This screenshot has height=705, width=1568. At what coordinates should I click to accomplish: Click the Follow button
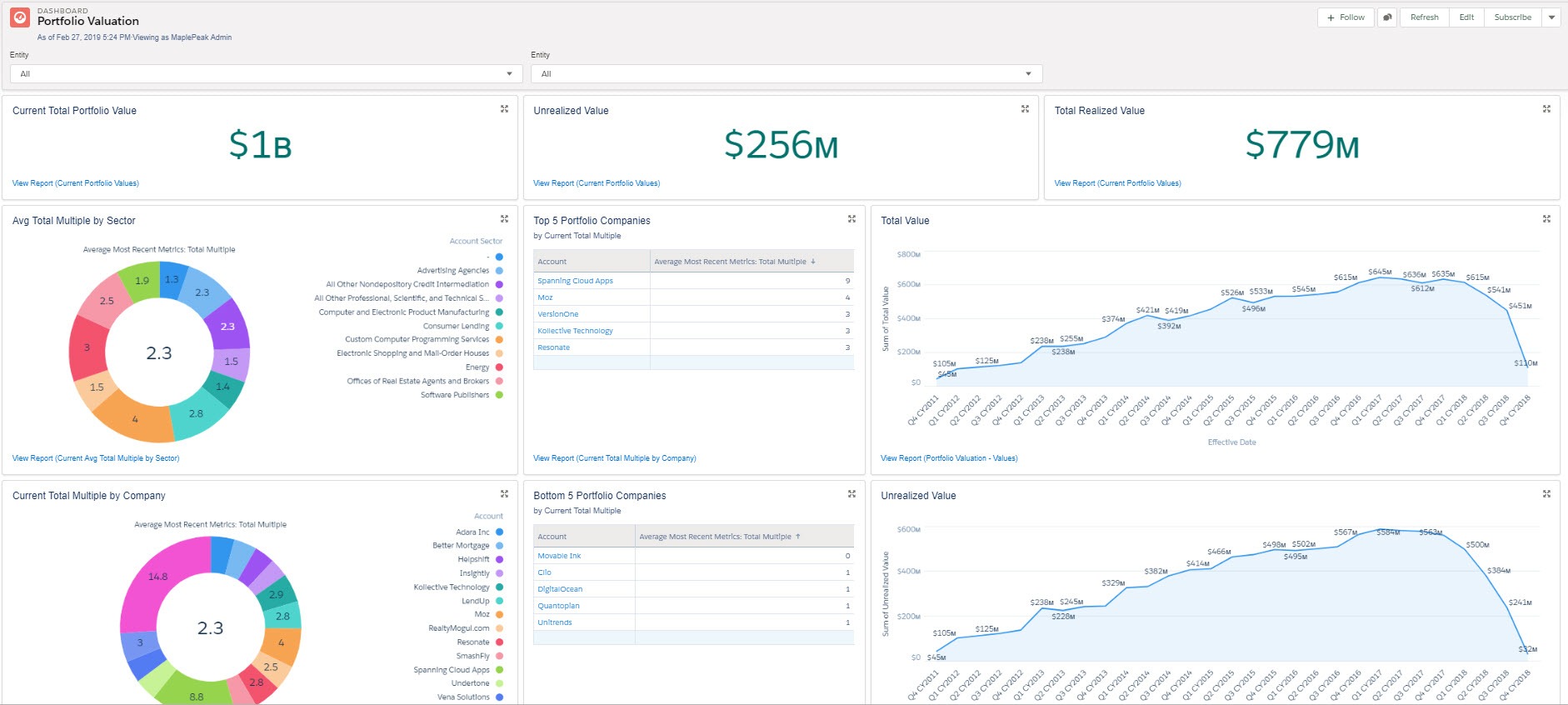[1346, 17]
